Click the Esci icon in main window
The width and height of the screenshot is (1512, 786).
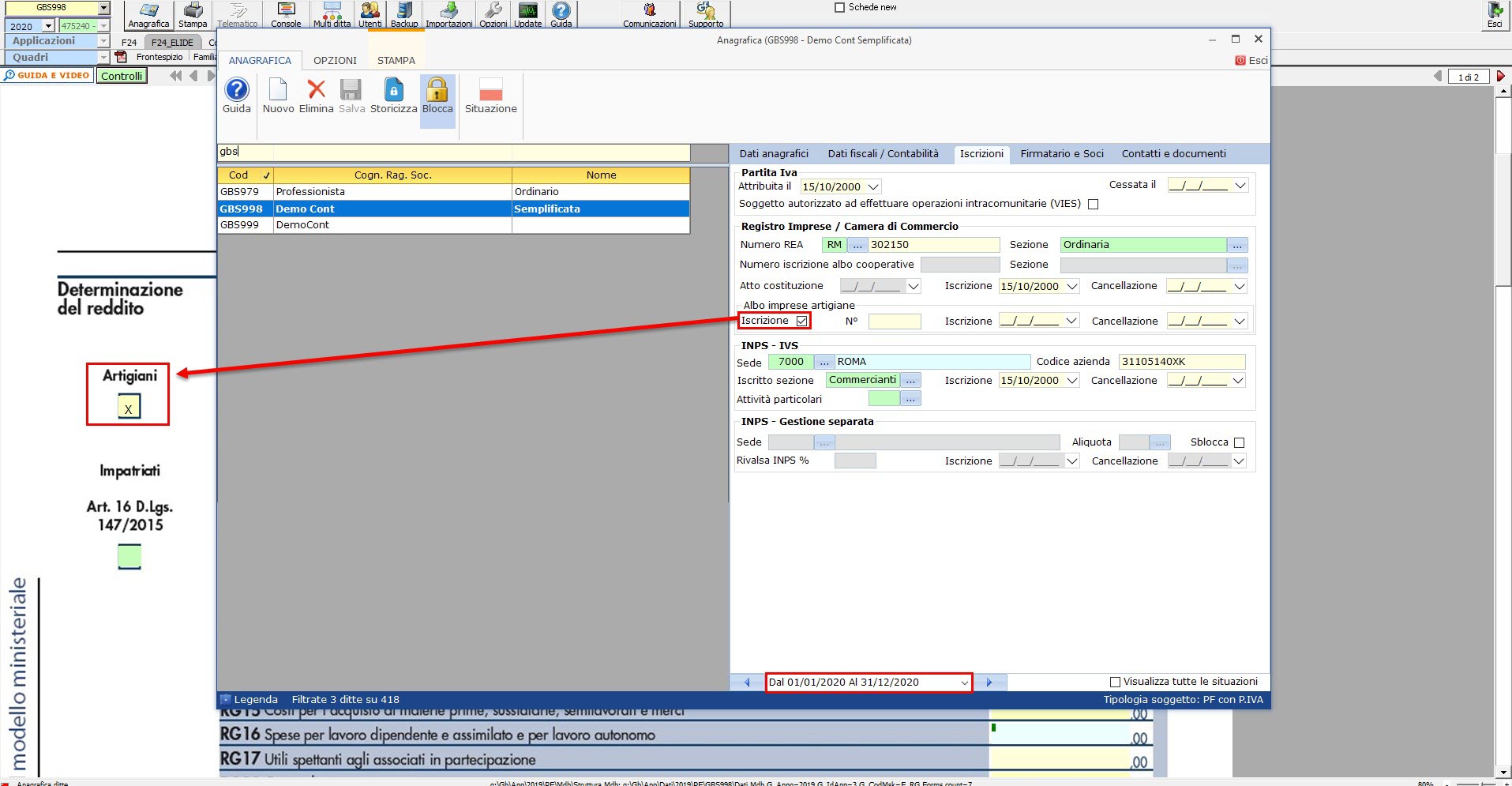point(1495,14)
